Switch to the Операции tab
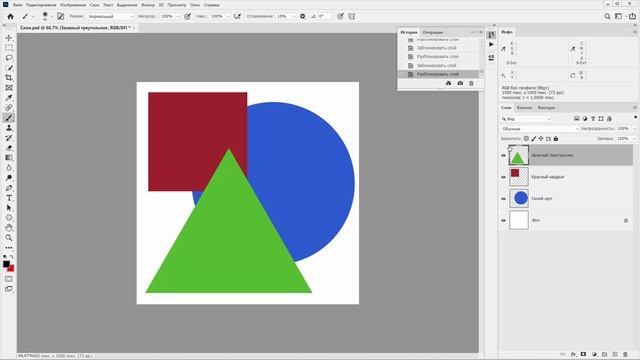Screen dimensions: 640x360 pos(433,32)
